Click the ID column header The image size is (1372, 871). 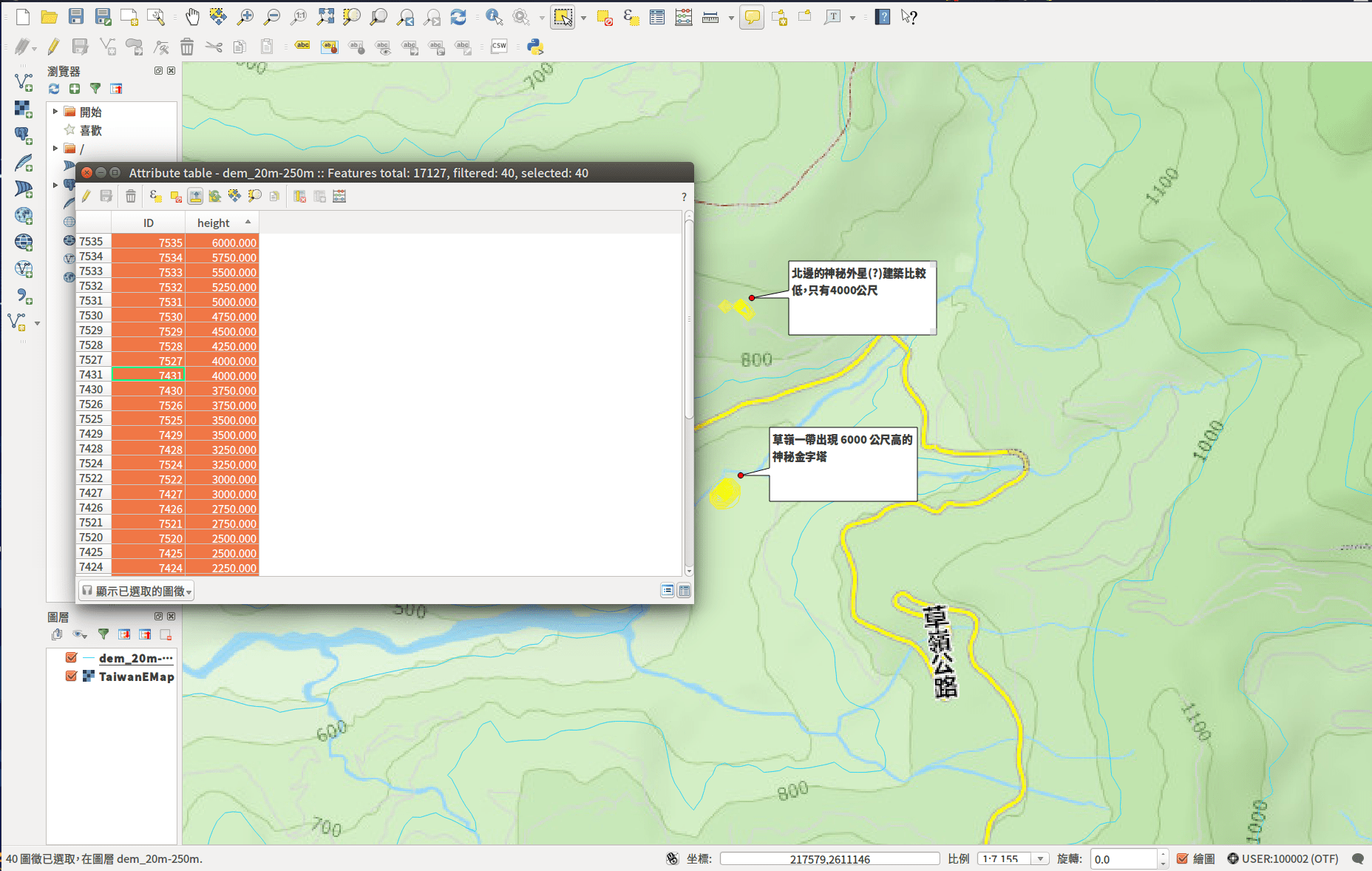point(148,223)
